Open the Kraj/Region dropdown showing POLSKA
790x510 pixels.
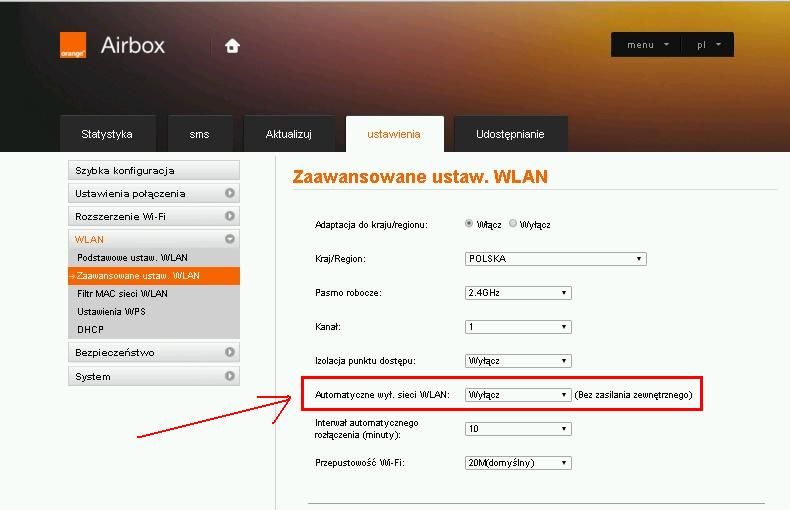[556, 259]
